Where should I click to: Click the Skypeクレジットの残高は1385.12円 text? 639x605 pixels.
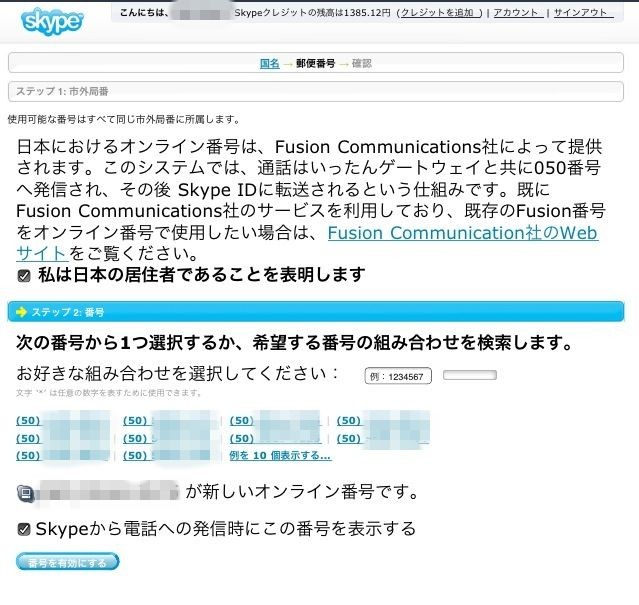312,13
